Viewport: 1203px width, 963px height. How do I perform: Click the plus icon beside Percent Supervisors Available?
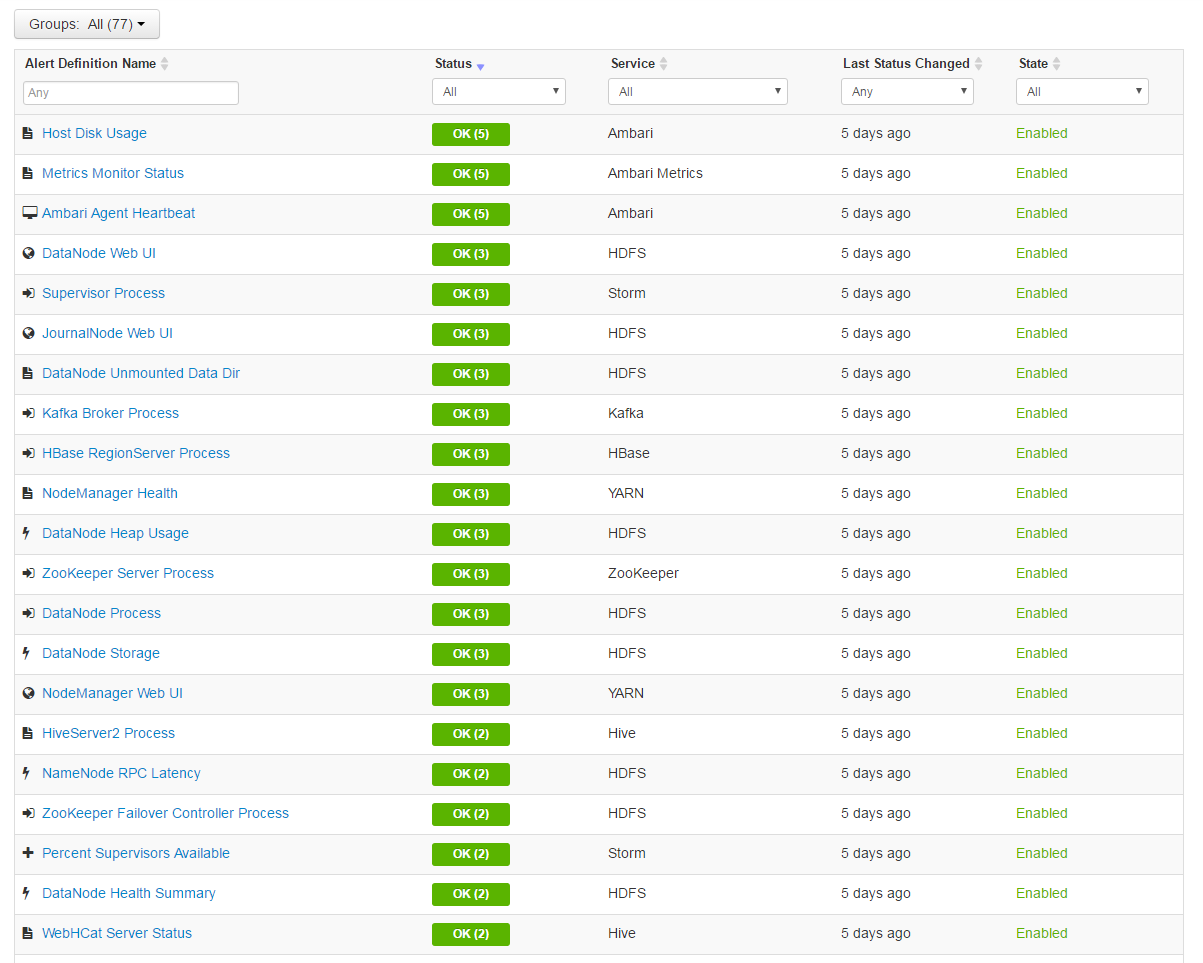[x=28, y=853]
